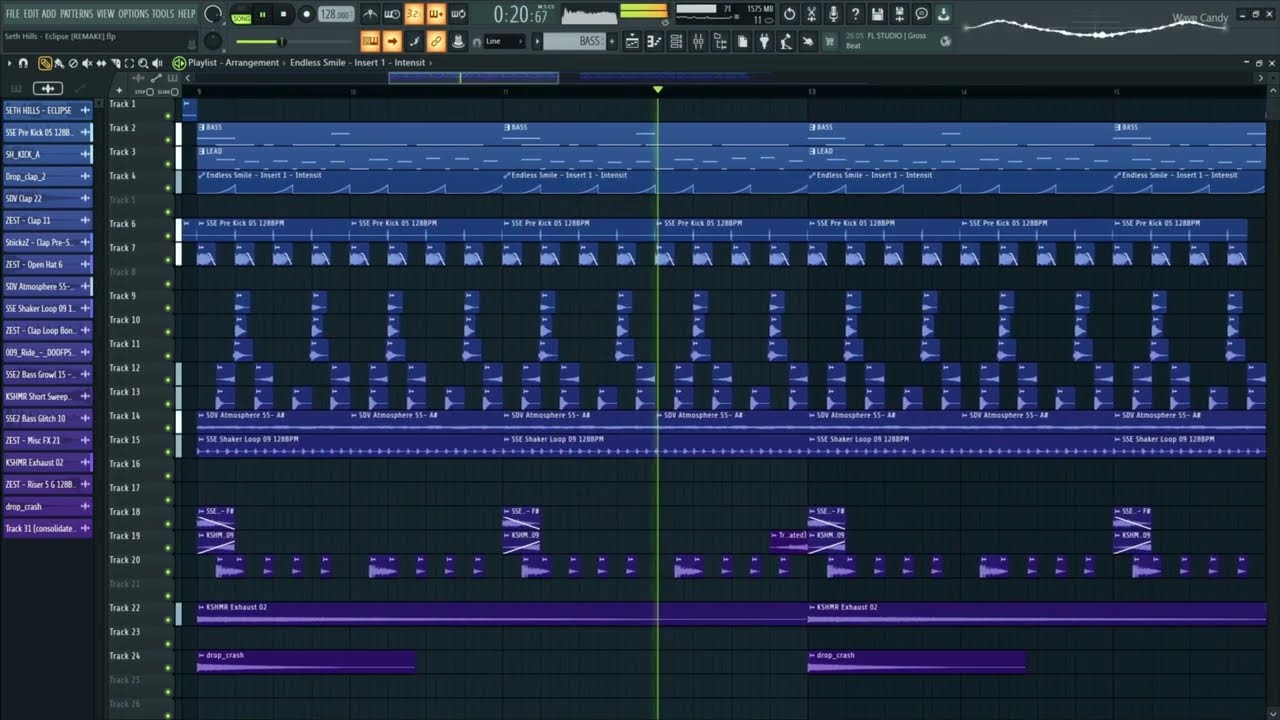Toggle the step editing icon
Viewport: 1280px width, 720px height.
[x=414, y=41]
